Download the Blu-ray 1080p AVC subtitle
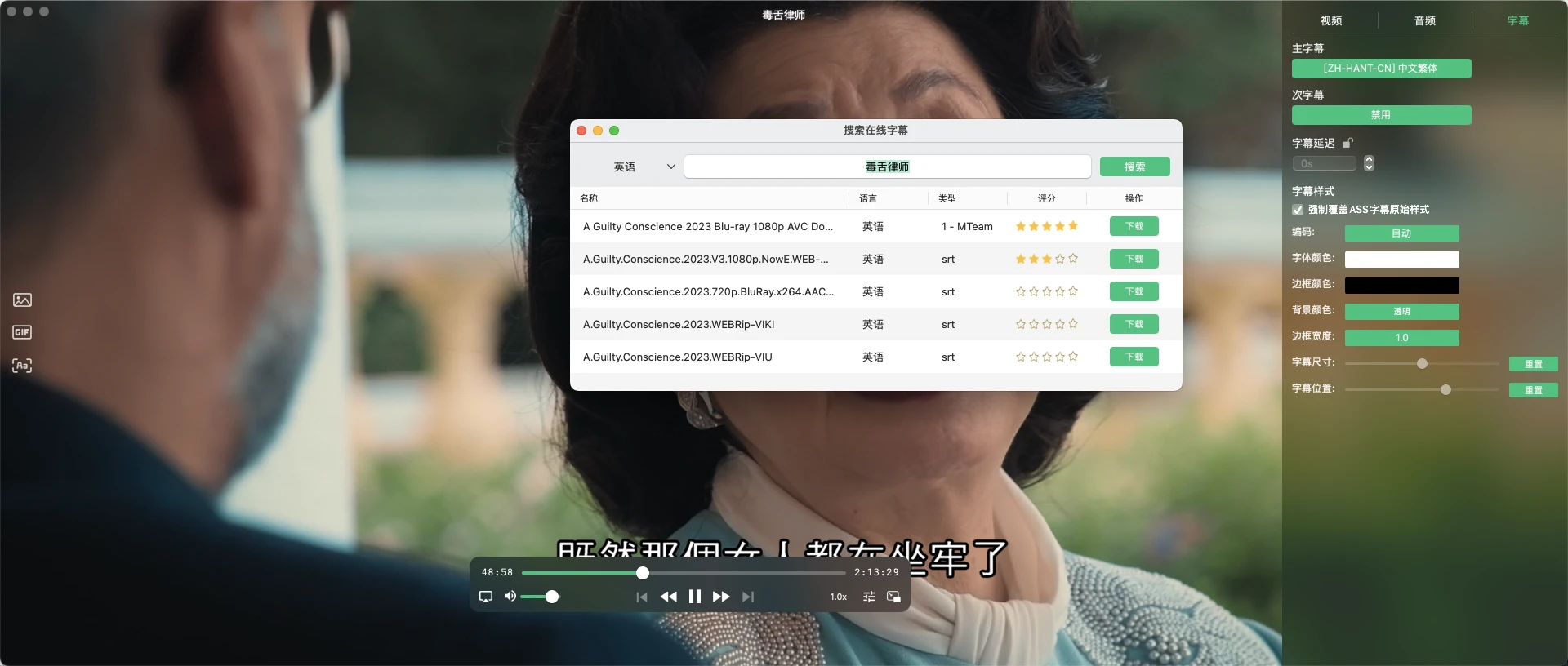The image size is (1568, 666). pyautogui.click(x=1134, y=226)
